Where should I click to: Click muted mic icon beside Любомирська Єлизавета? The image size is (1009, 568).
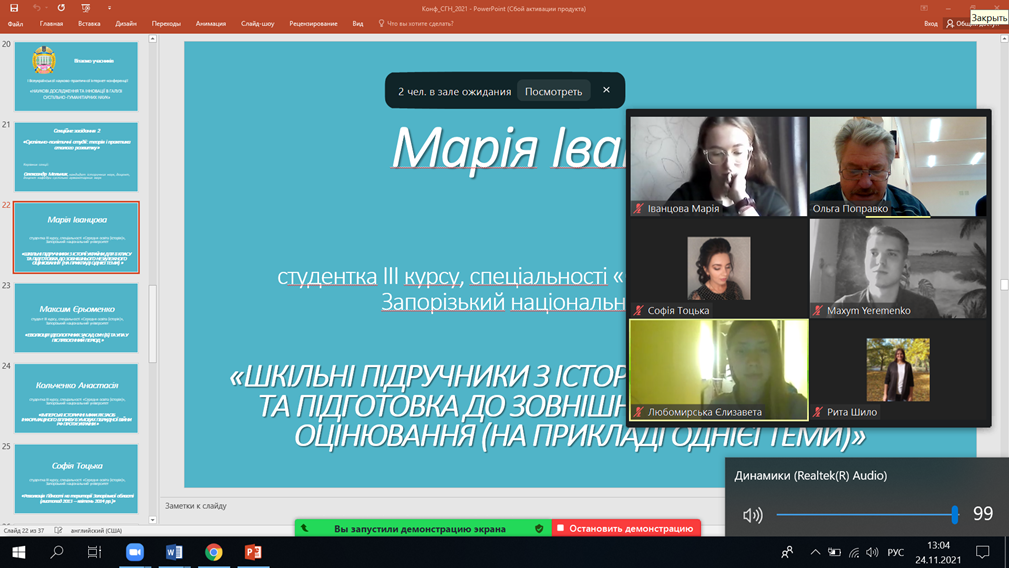pyautogui.click(x=638, y=412)
